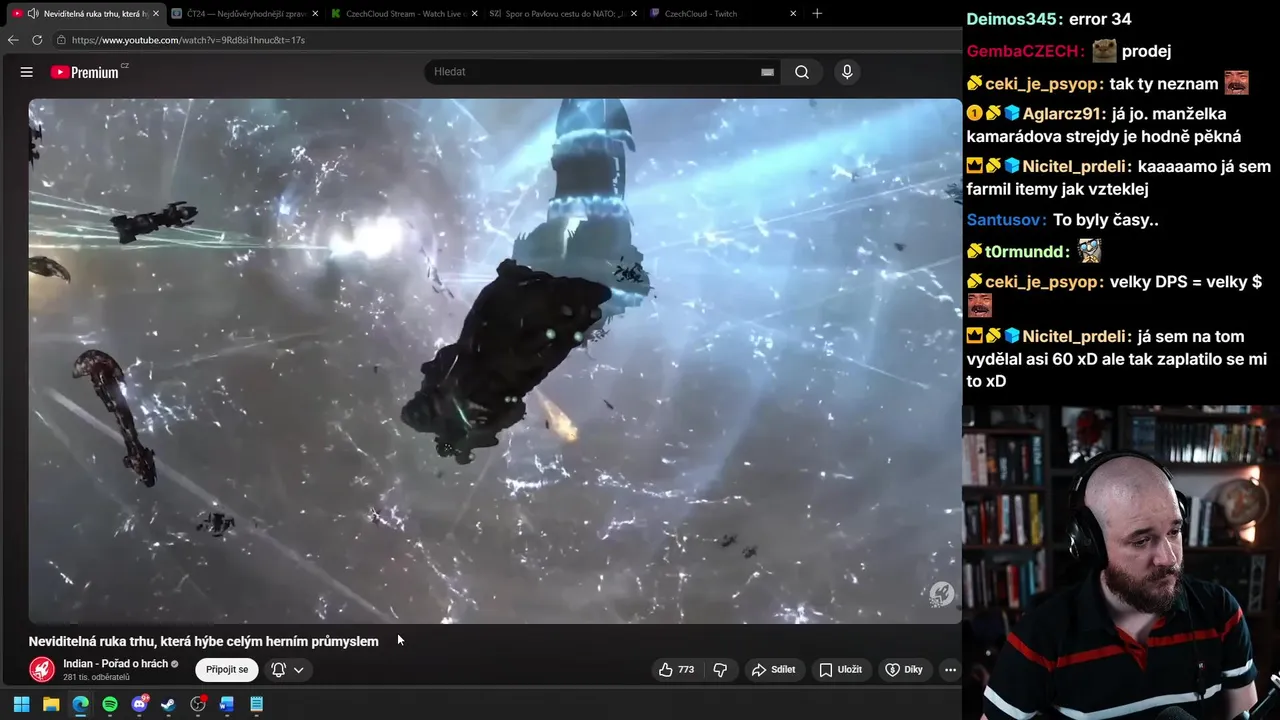Click the emote in t0rmundd's message

[1089, 251]
